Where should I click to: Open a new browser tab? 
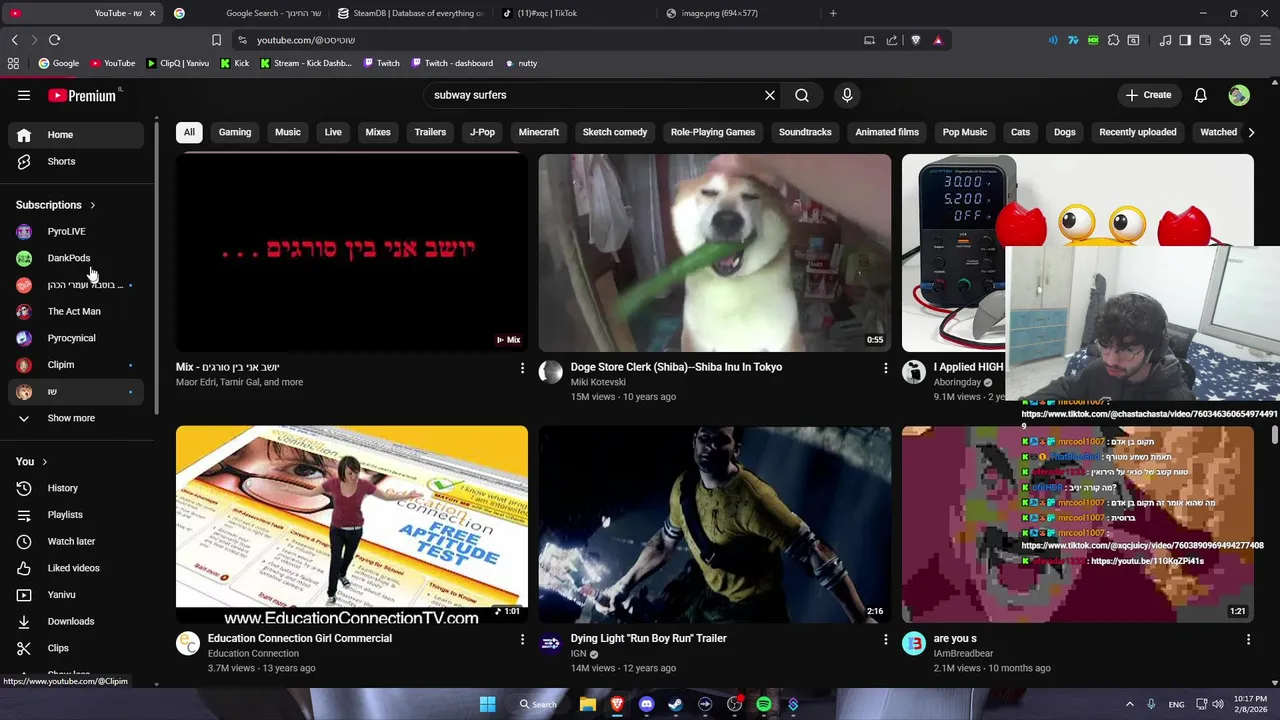833,13
